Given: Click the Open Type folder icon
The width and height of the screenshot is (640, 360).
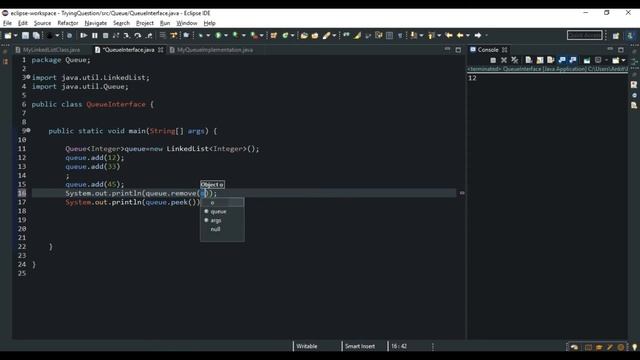Looking at the screenshot, I should pyautogui.click(x=304, y=36).
